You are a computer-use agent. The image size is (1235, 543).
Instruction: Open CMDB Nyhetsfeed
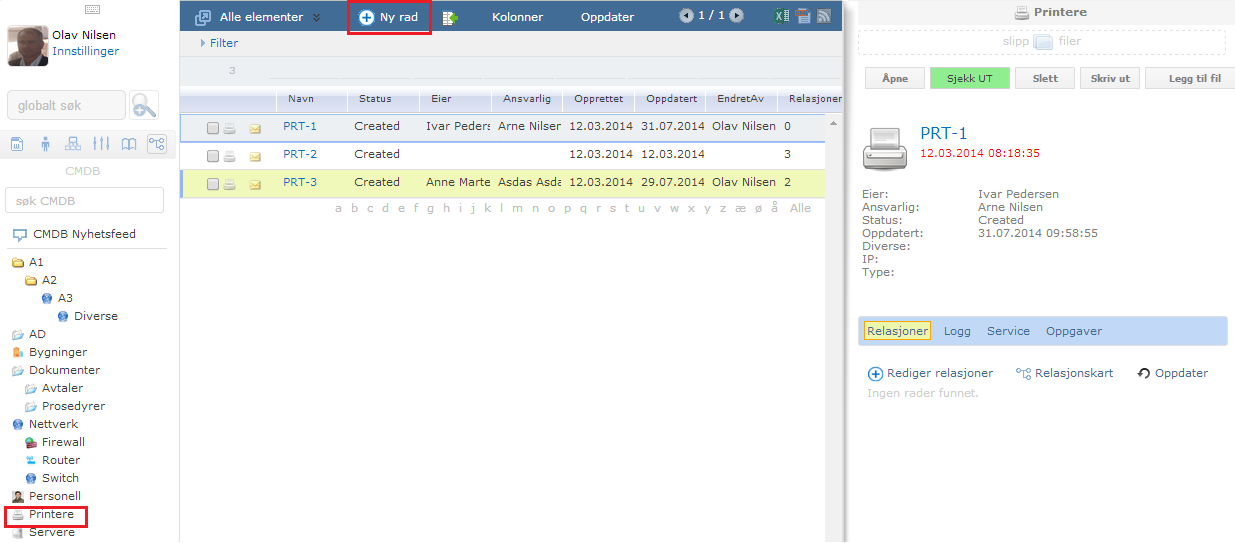click(x=84, y=234)
